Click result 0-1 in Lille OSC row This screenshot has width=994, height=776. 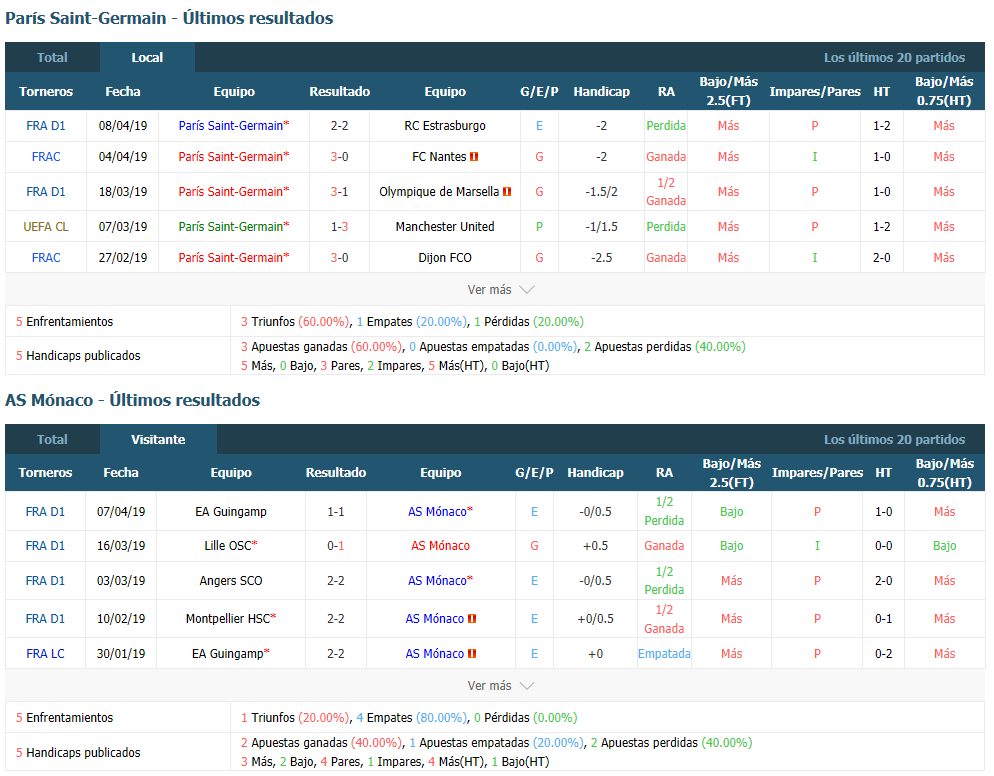(335, 546)
